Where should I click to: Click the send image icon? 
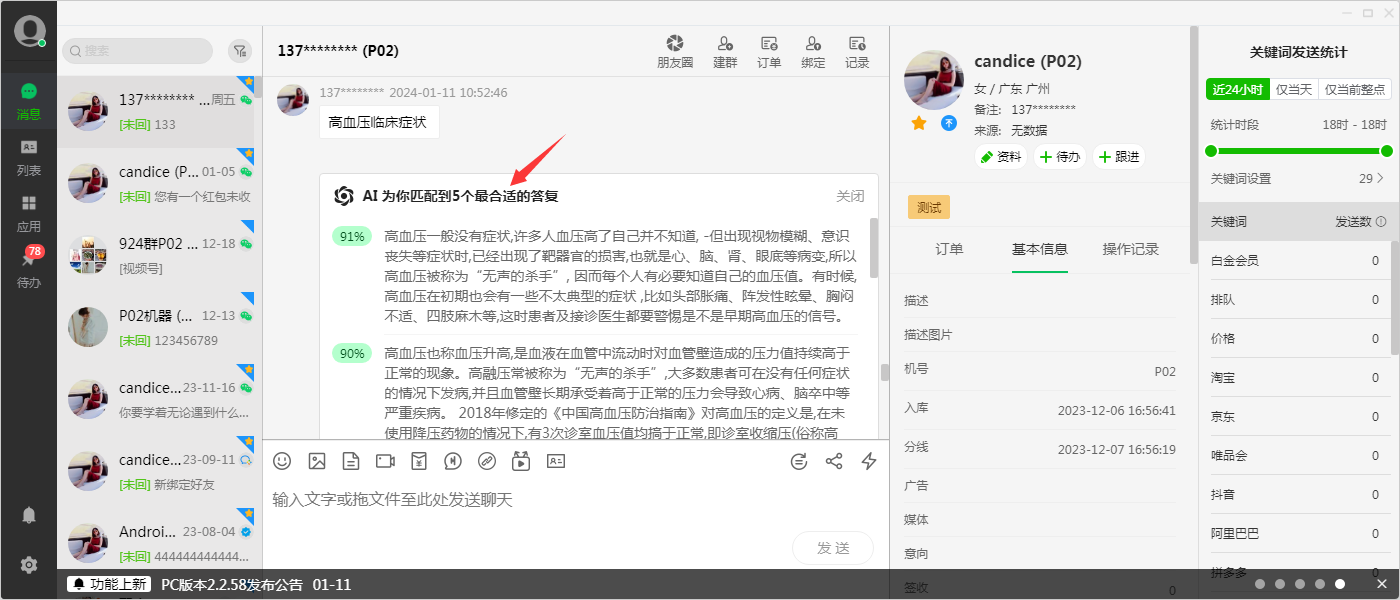click(317, 461)
